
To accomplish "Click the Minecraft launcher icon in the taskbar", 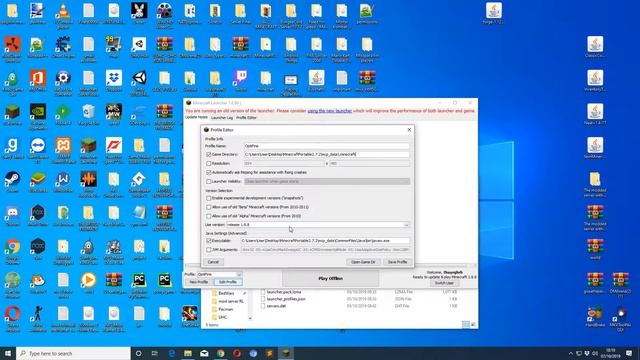I will click(x=286, y=353).
